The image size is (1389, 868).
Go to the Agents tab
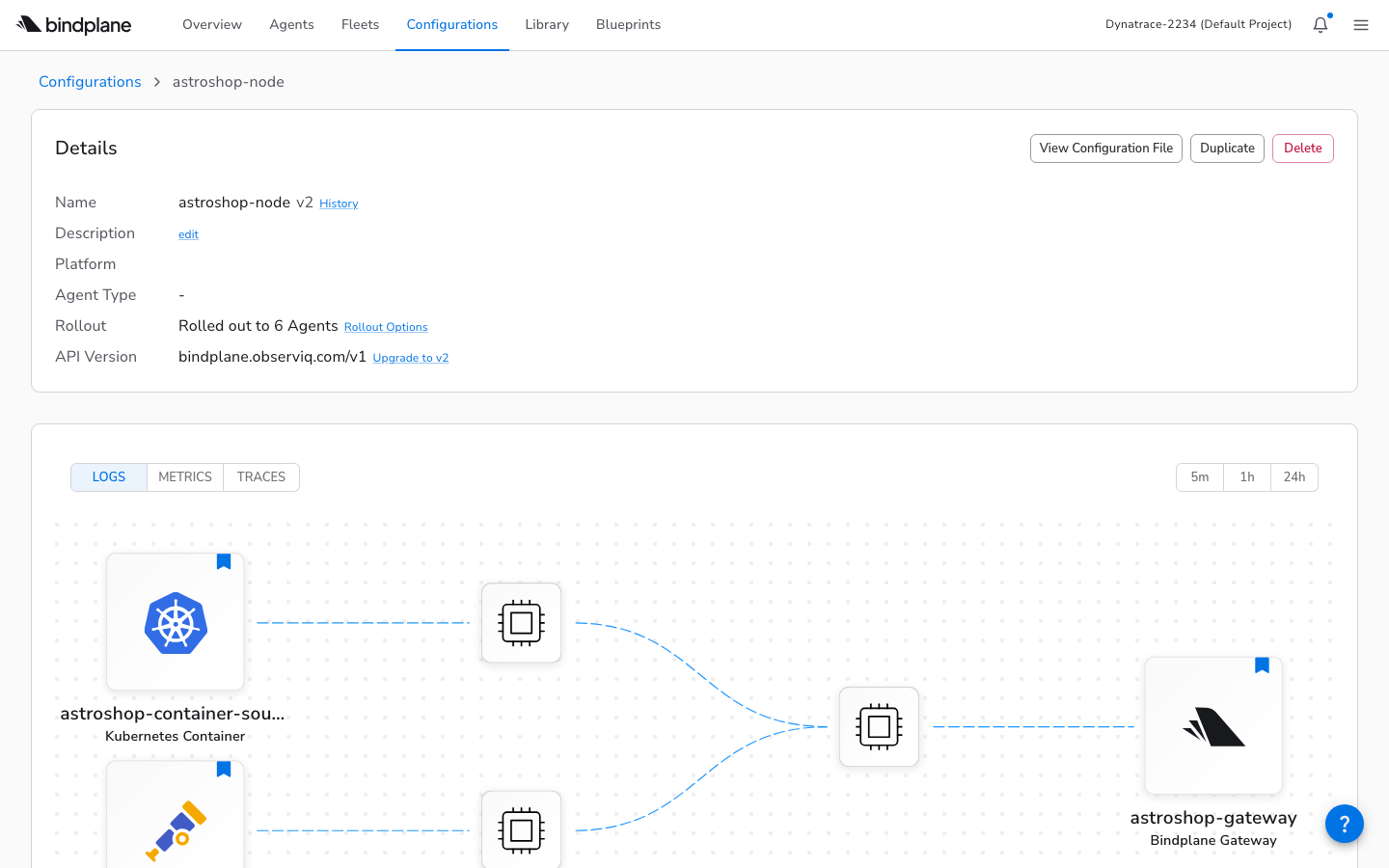coord(291,25)
